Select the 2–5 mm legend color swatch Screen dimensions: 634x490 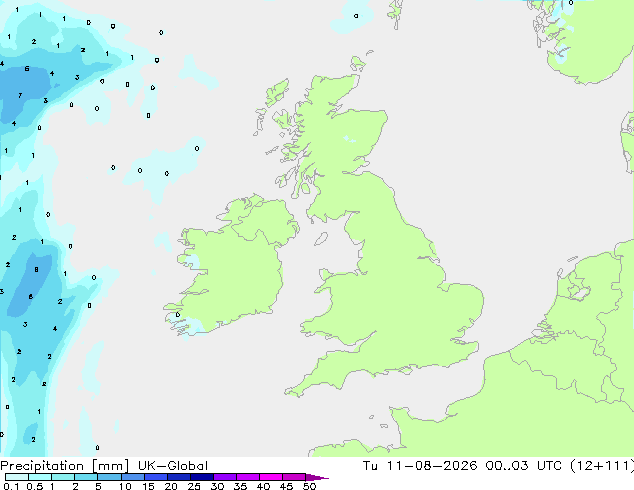coord(86,477)
